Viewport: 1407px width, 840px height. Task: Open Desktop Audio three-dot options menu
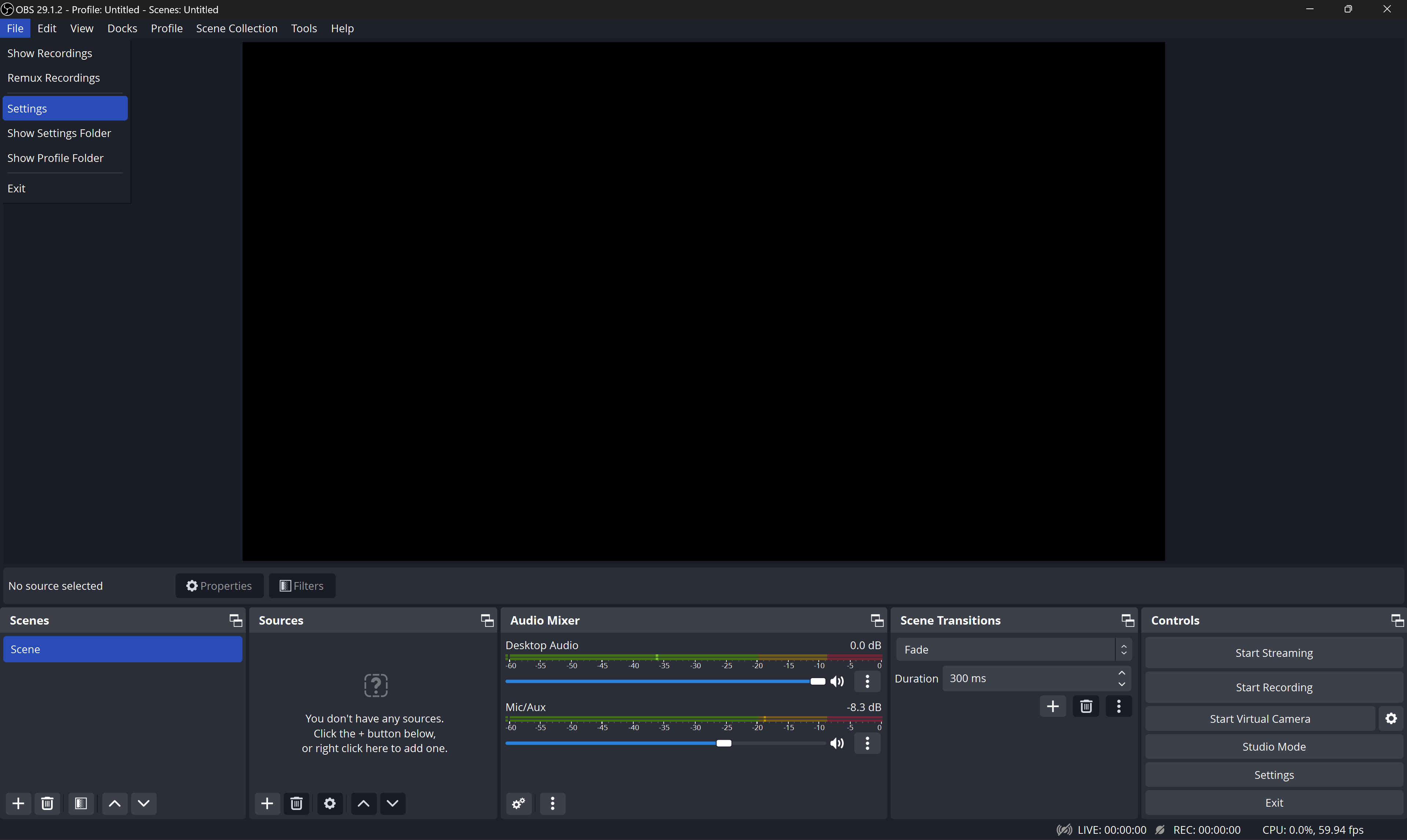coord(867,681)
